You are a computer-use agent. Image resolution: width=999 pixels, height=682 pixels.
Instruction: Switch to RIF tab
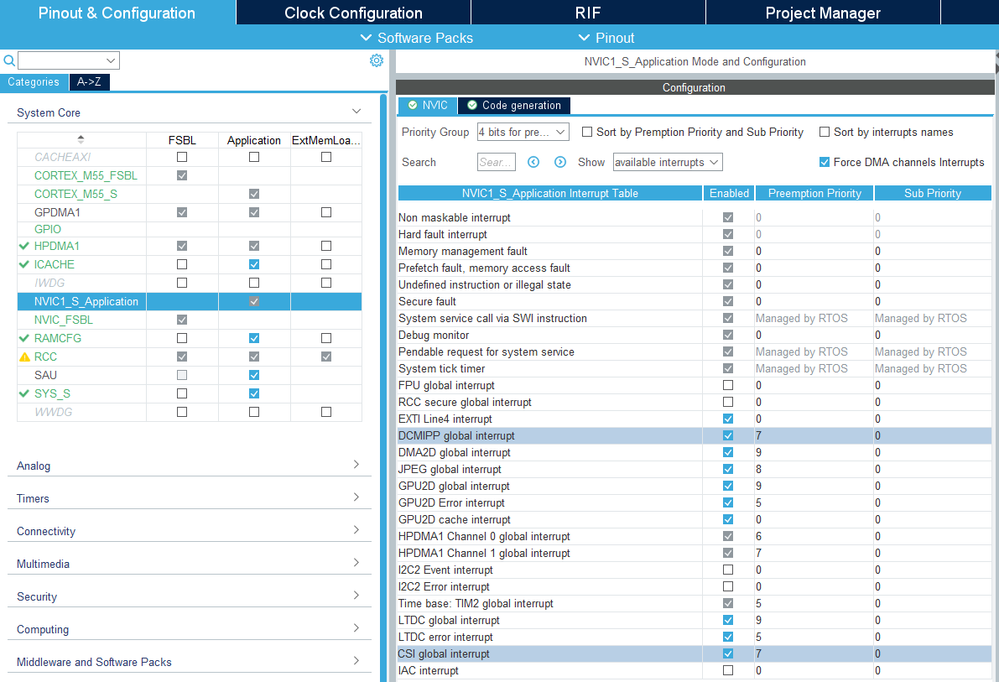click(588, 13)
